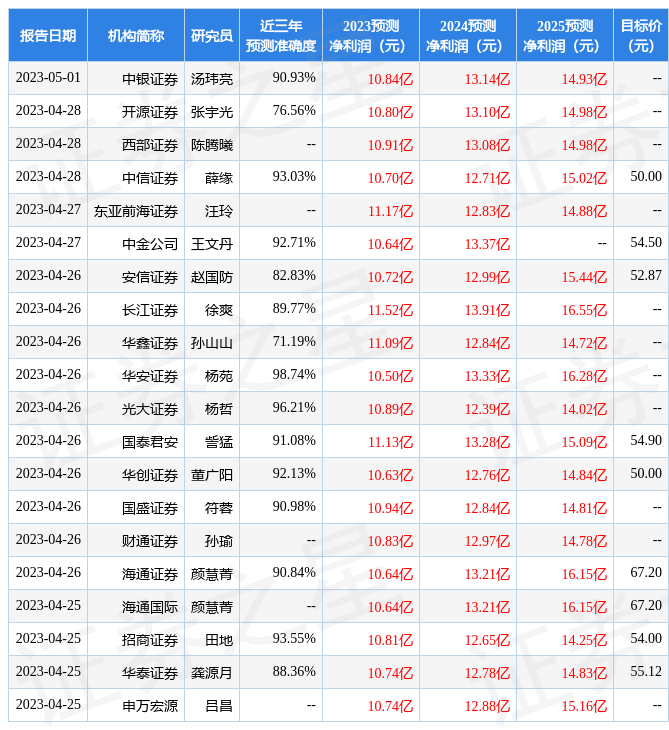Select the 55.12 target price cell
The image size is (669, 730).
click(646, 672)
